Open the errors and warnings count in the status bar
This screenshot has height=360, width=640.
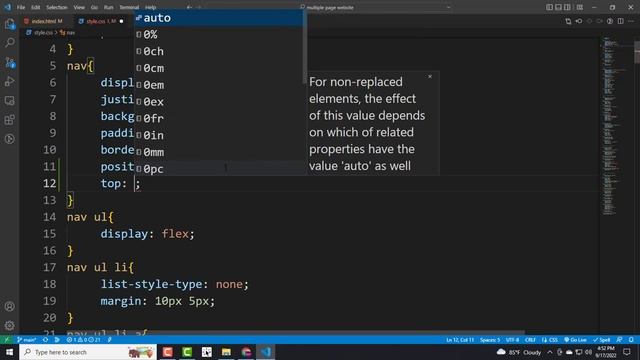click(83, 340)
